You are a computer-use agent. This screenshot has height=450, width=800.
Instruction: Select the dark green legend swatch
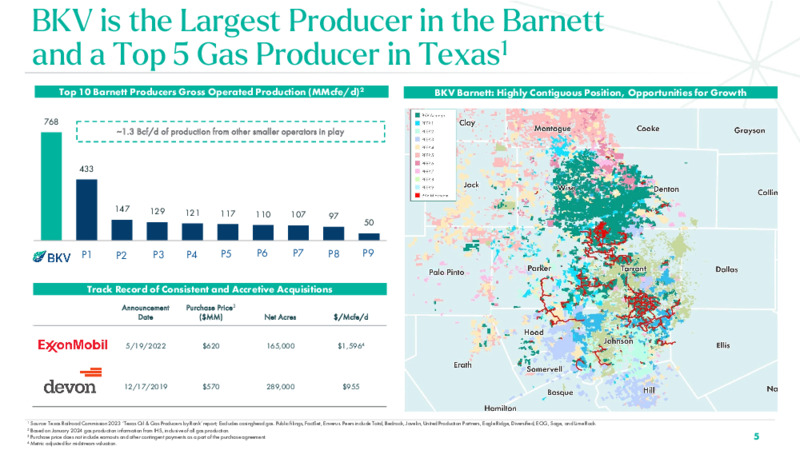click(x=417, y=115)
